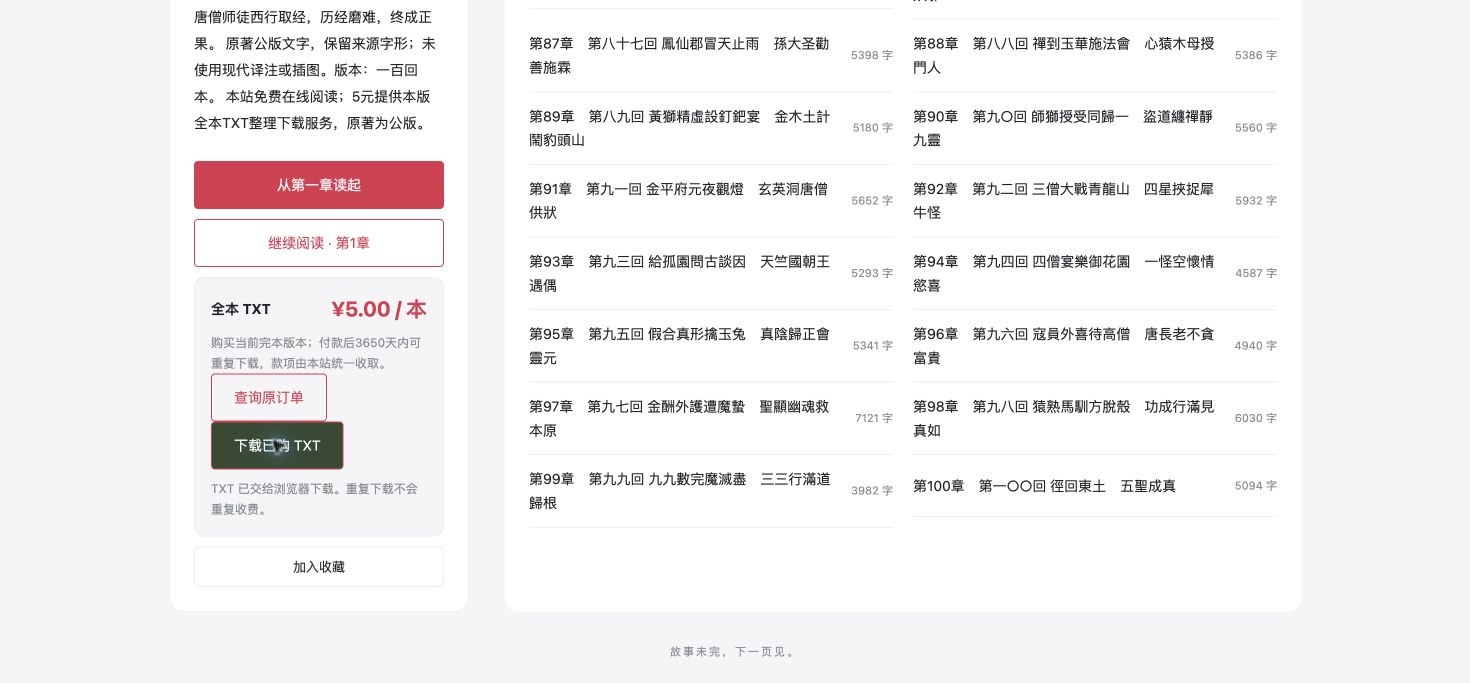Click the TXT 已交给浏览器下载 status note
1470x683 pixels.
[x=314, y=499]
